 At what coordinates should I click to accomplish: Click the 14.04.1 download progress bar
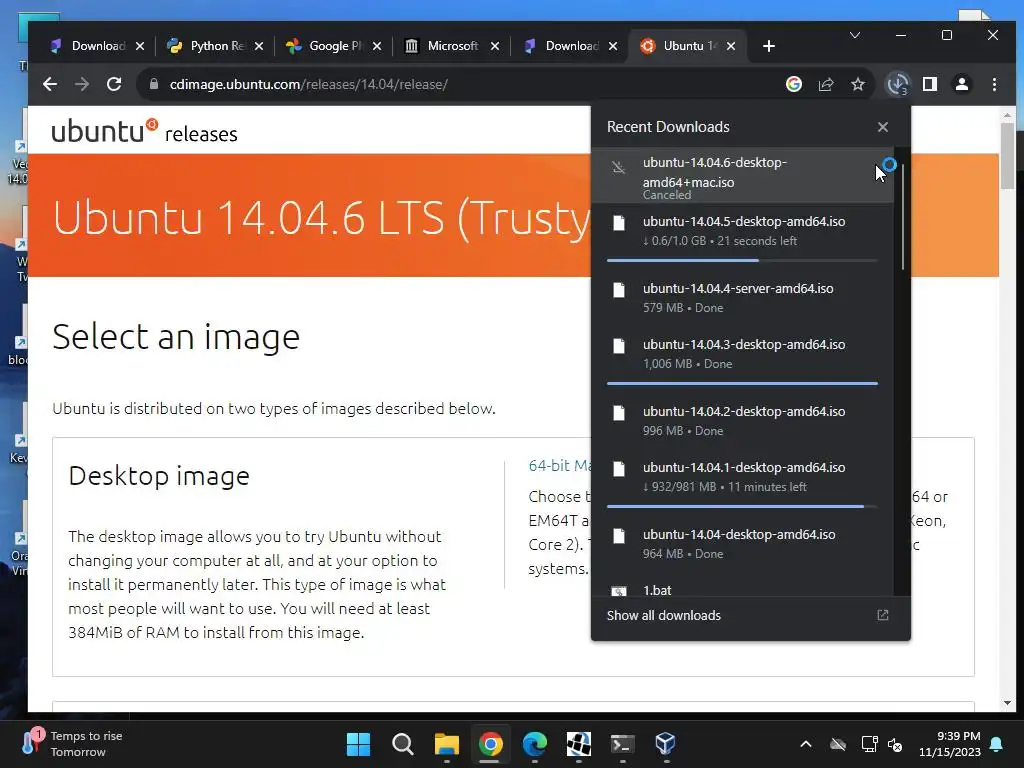(x=742, y=506)
